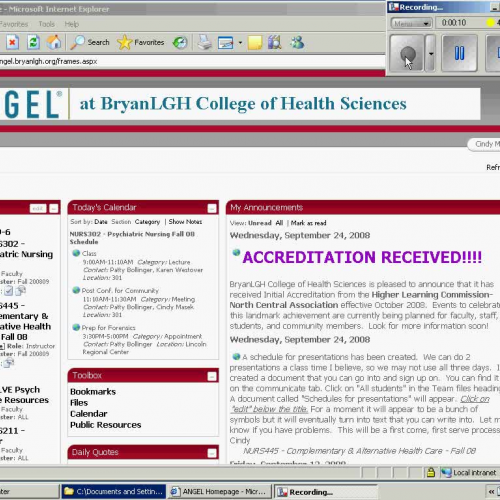The height and width of the screenshot is (500, 500).
Task: View Unread announcements
Action: (260, 223)
